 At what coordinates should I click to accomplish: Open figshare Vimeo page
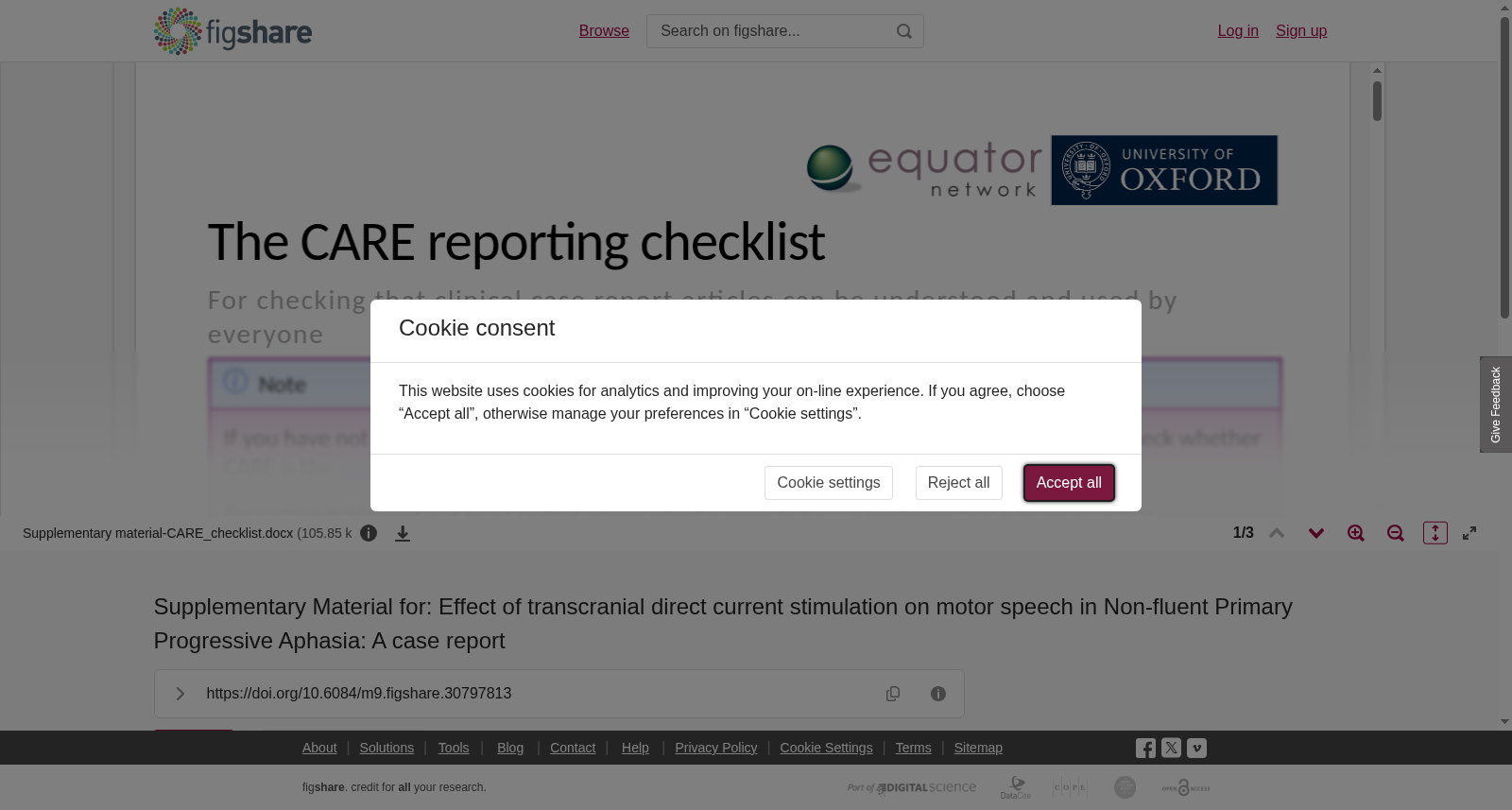pyautogui.click(x=1196, y=748)
